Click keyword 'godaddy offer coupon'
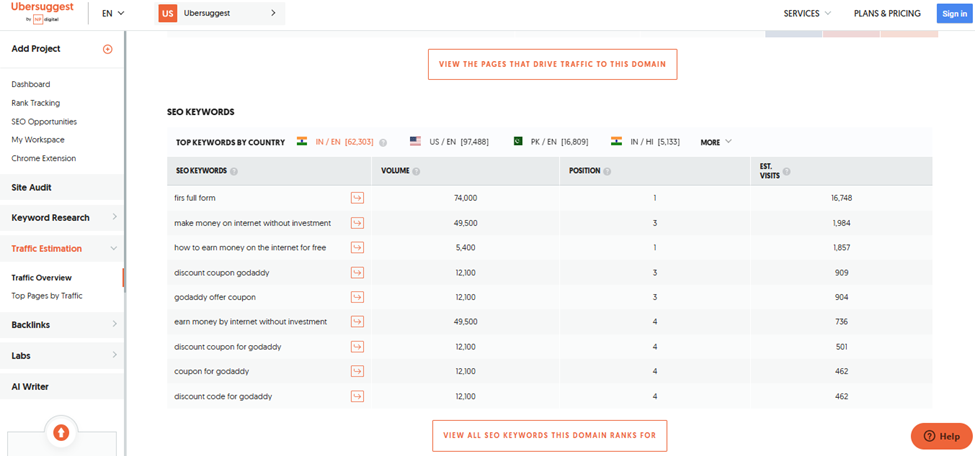 coord(215,297)
